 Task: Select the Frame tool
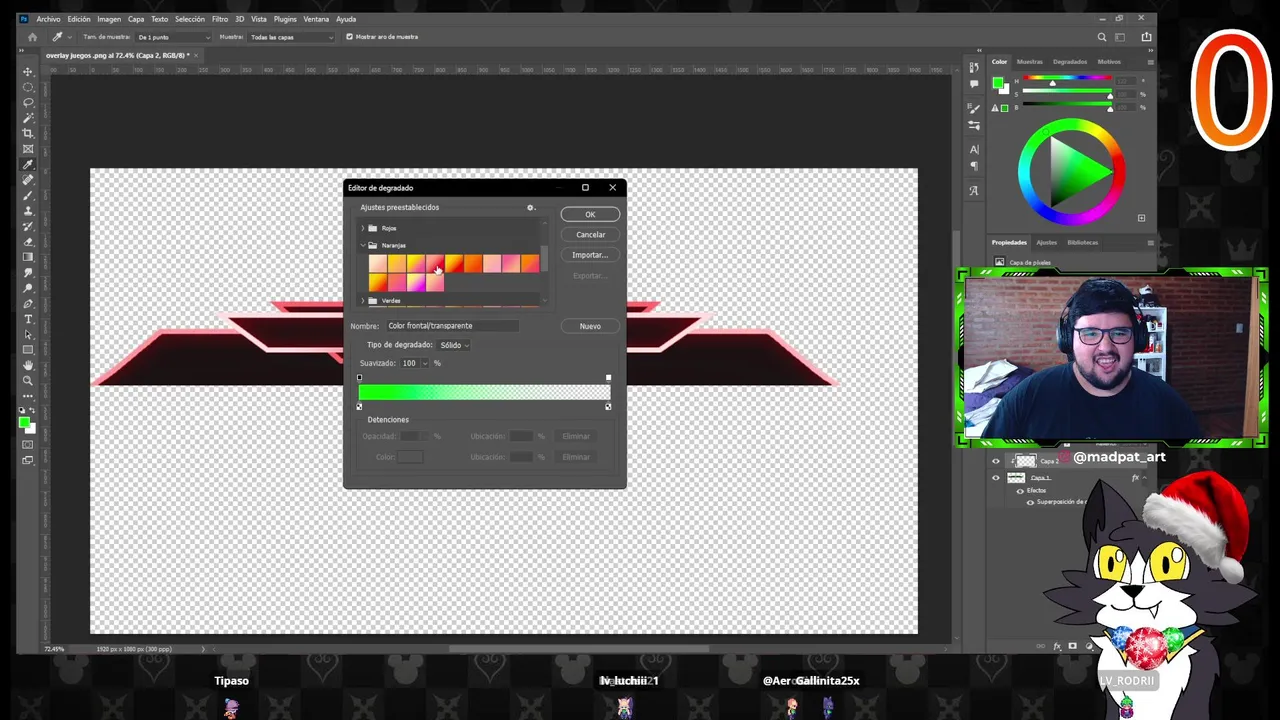(28, 149)
